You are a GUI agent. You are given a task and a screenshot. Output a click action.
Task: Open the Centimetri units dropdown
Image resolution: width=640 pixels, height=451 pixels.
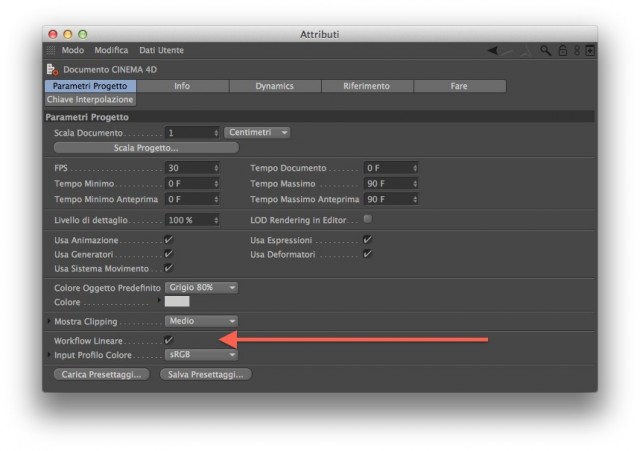(258, 132)
